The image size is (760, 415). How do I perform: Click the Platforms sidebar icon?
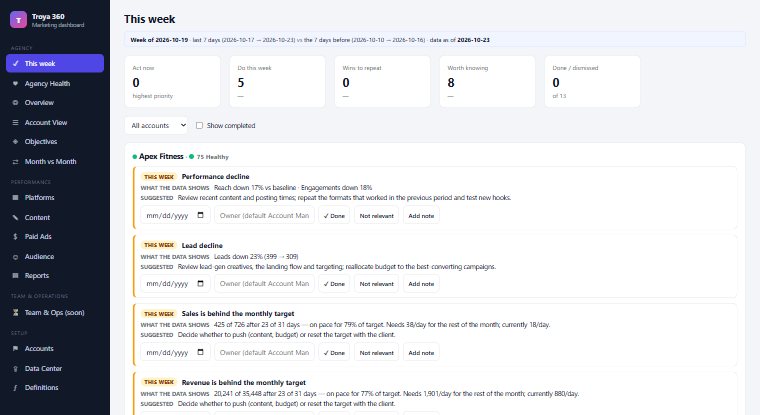16,197
